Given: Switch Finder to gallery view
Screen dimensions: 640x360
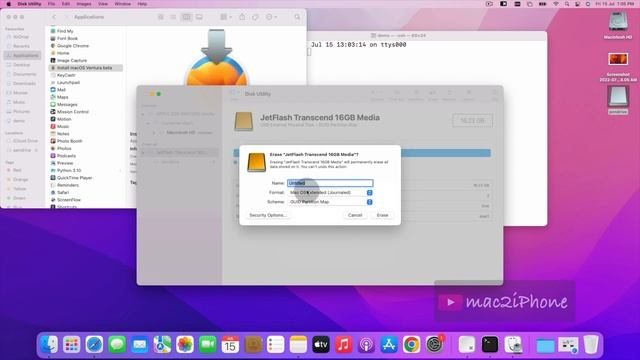Looking at the screenshot, I should click(x=199, y=17).
